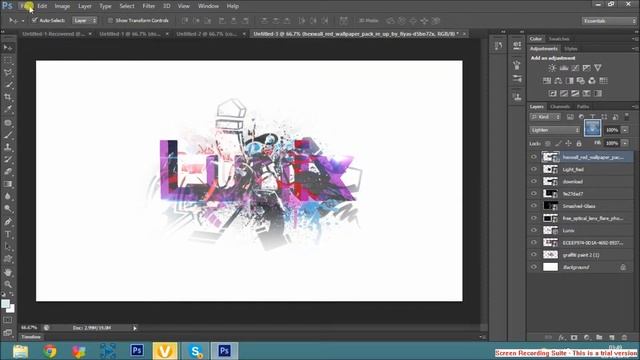Open Chrome from the taskbar
Screen dimensions: 640x360
(x=50, y=351)
